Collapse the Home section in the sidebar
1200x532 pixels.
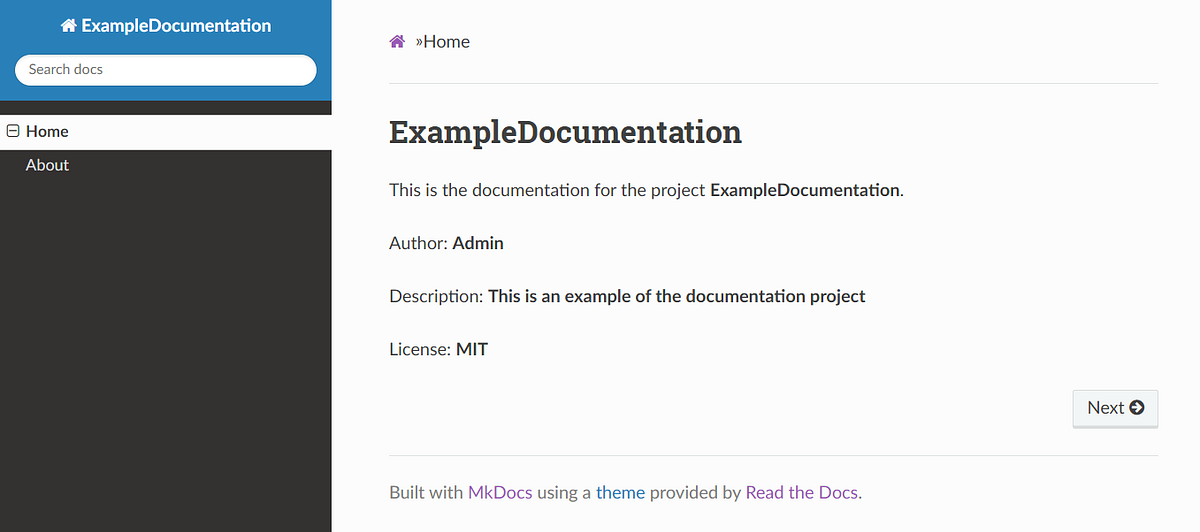13,131
